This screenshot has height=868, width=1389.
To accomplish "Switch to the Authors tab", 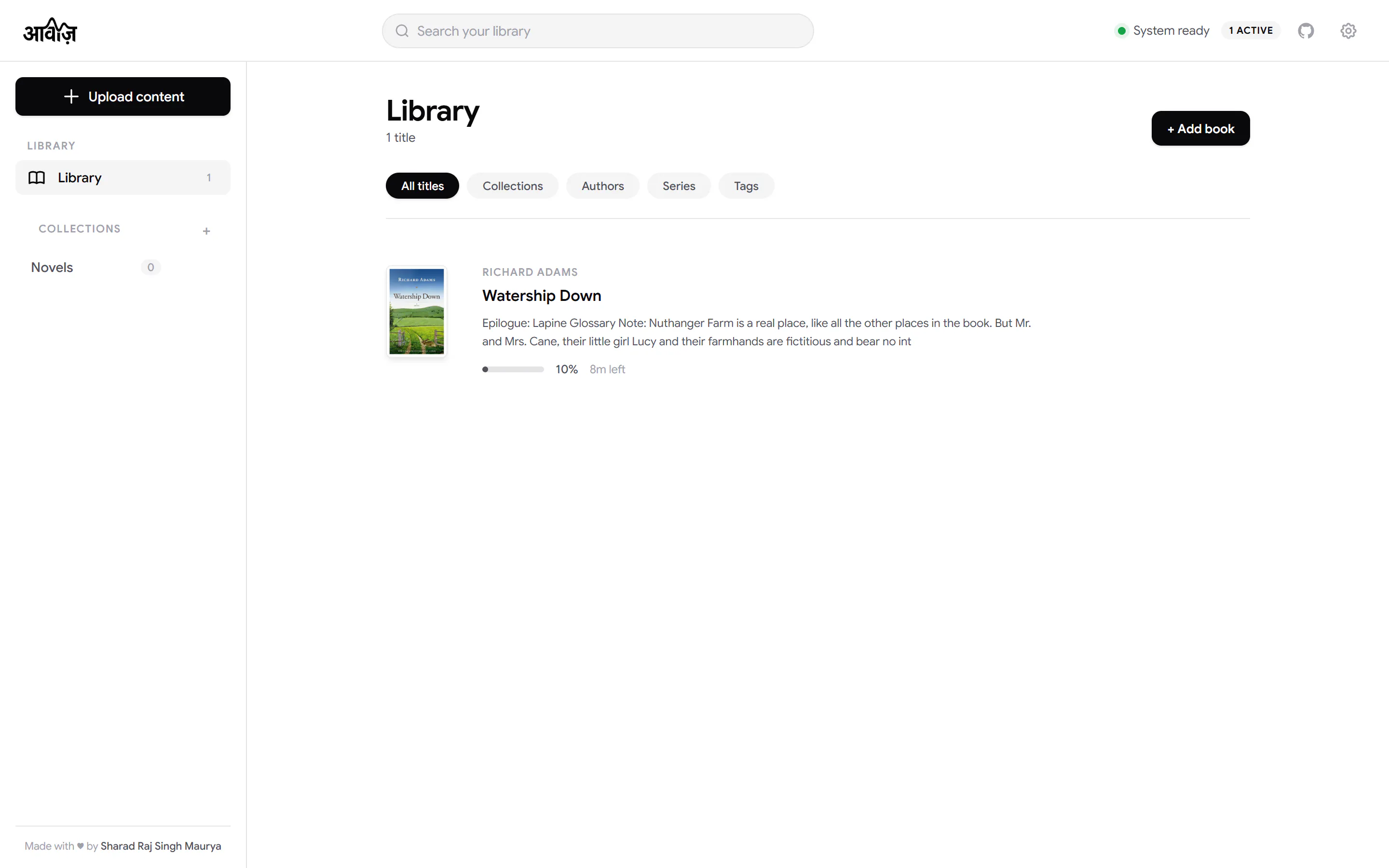I will 602,186.
